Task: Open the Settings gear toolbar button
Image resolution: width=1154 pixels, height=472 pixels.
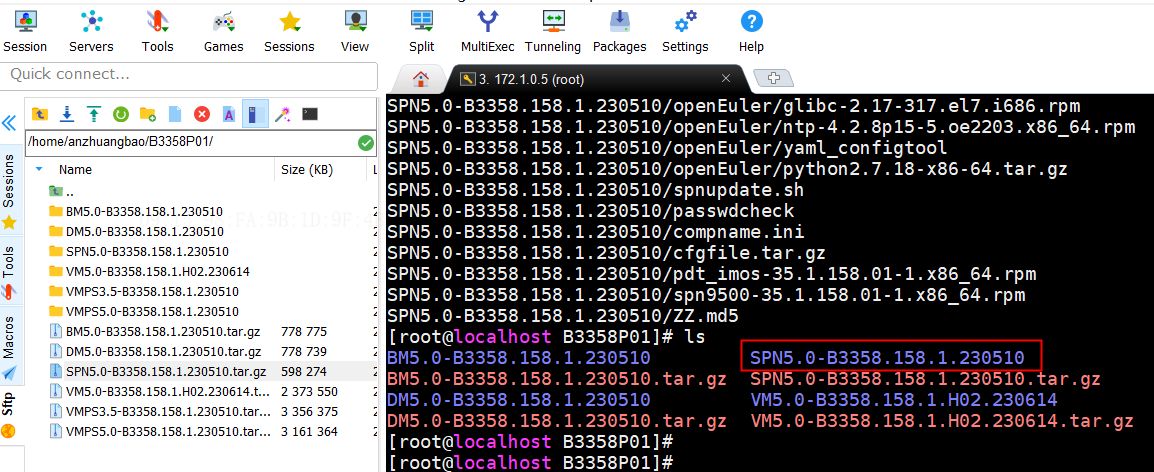Action: tap(685, 32)
